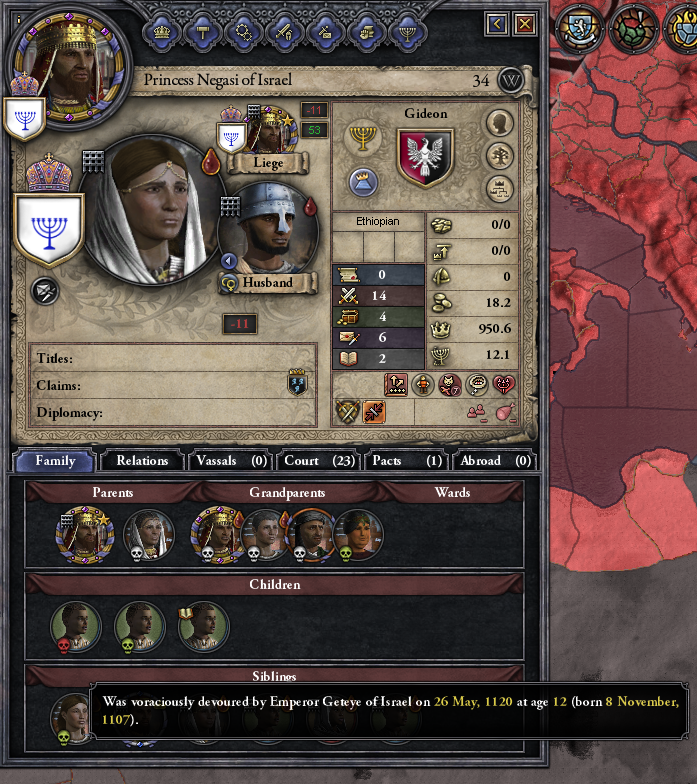Select the Husband portrait
This screenshot has height=784, width=697.
[x=269, y=230]
